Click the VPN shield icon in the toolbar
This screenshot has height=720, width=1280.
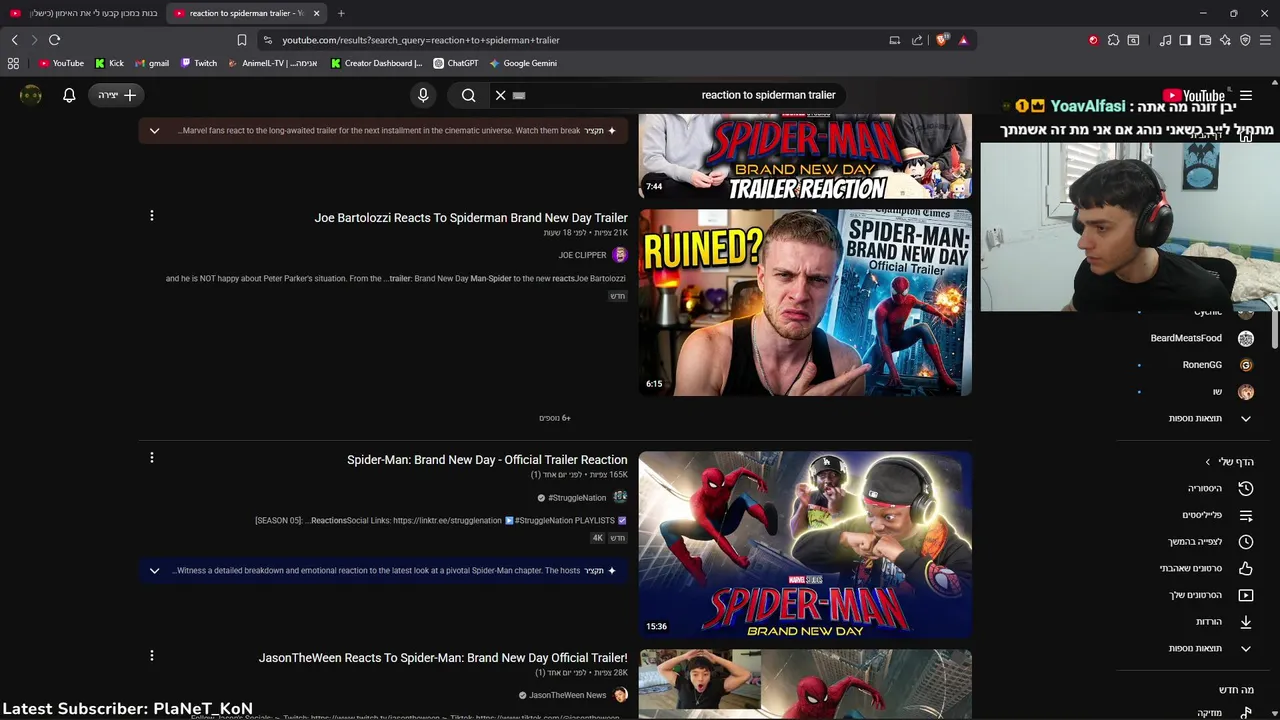coord(1245,40)
